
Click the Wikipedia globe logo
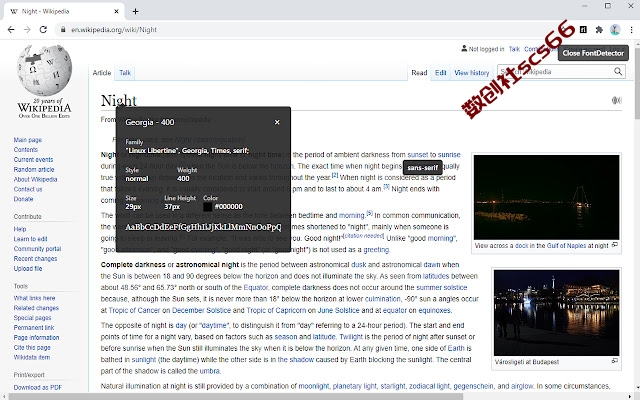click(44, 70)
